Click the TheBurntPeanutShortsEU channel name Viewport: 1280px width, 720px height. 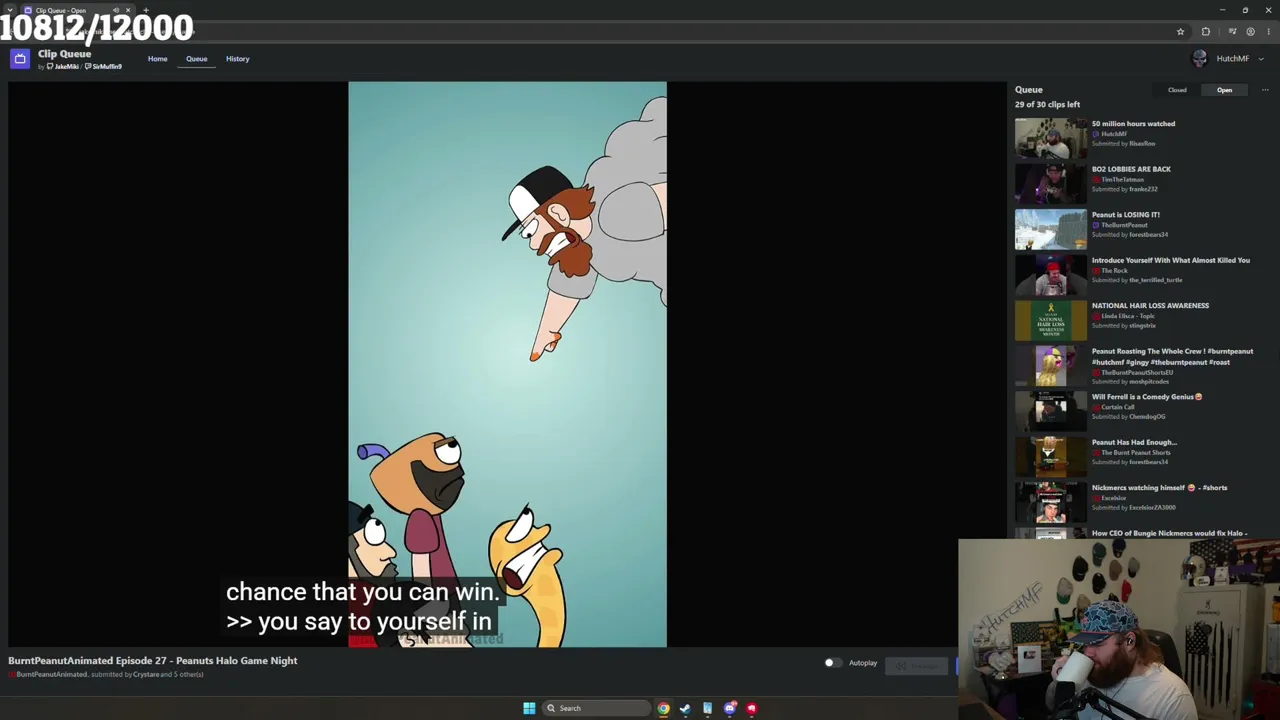tap(1137, 373)
